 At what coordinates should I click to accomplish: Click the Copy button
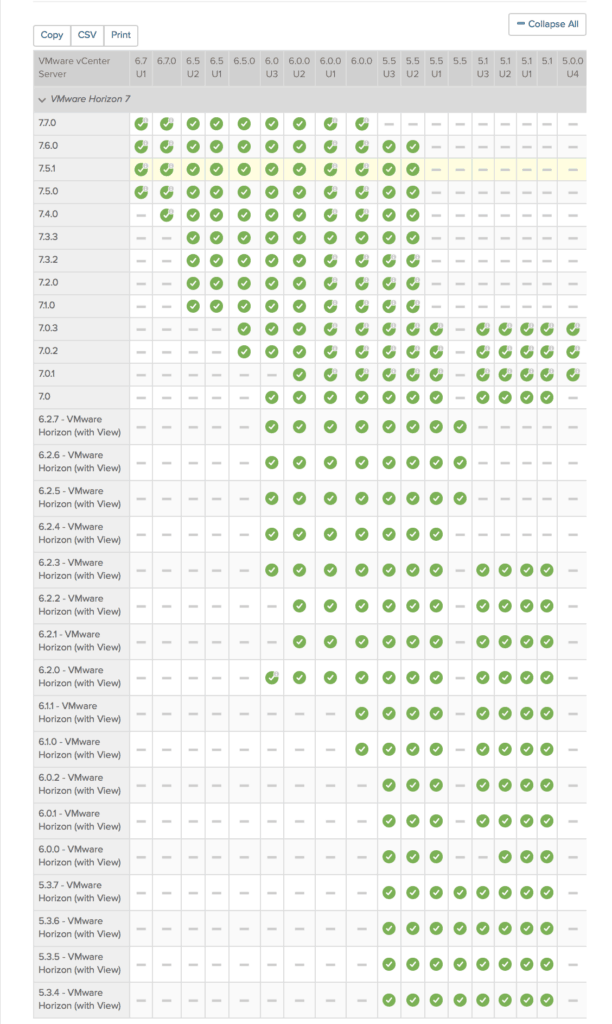[52, 35]
